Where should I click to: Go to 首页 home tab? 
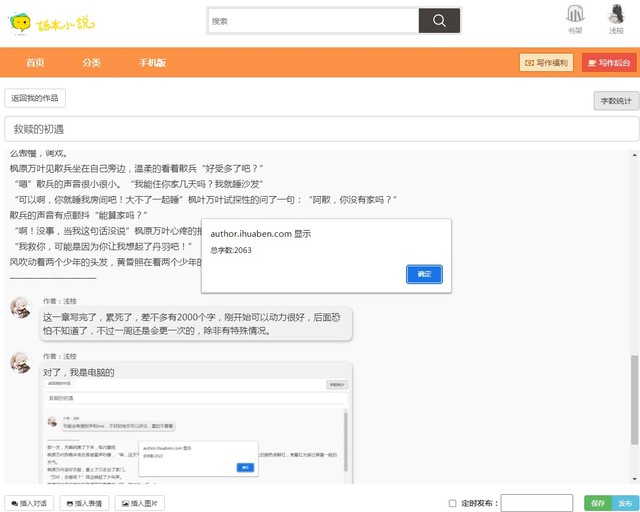[35, 63]
